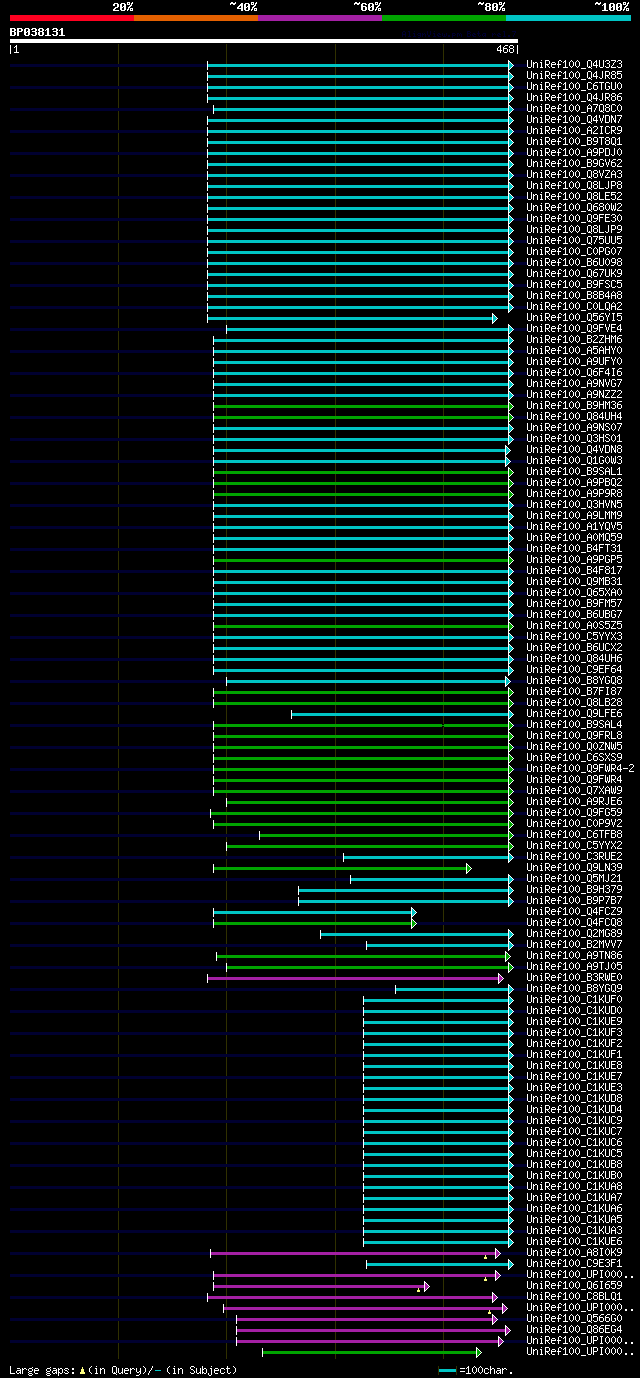Select the UniRef100_B6U098 label
The image size is (640, 1378).
point(574,262)
